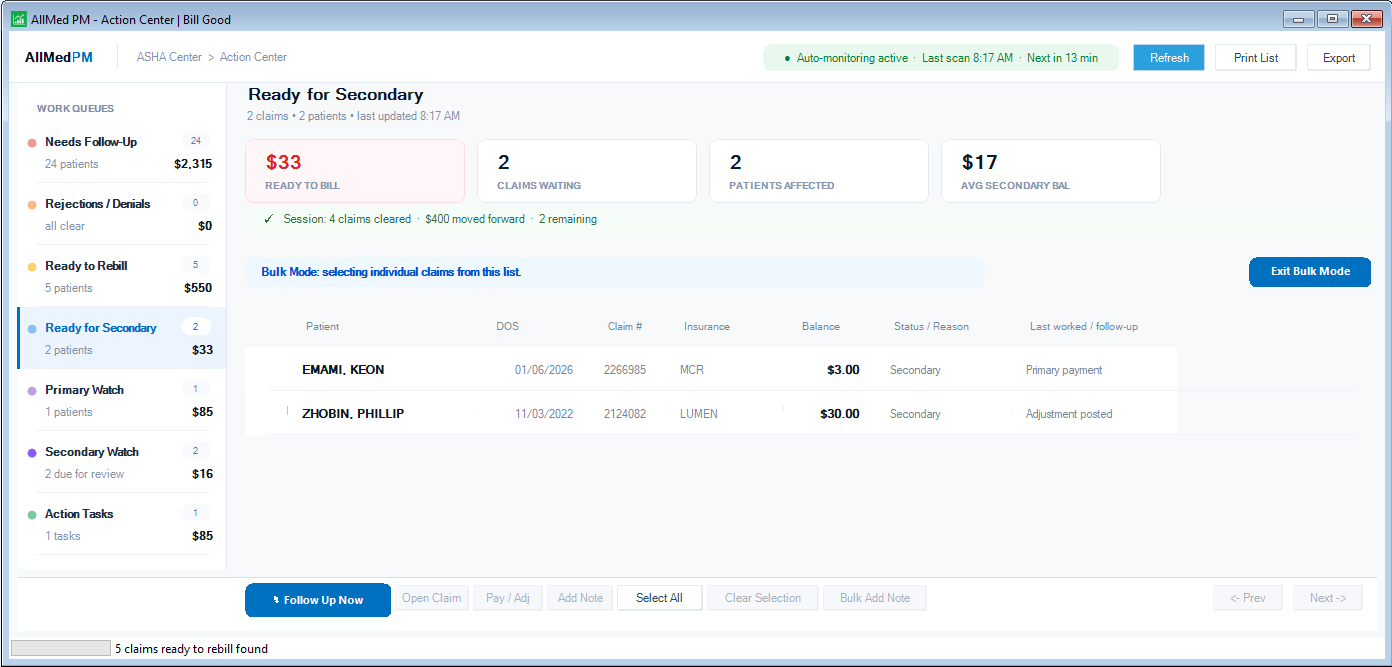Click claim number 2124082
The width and height of the screenshot is (1392, 667).
coord(625,414)
